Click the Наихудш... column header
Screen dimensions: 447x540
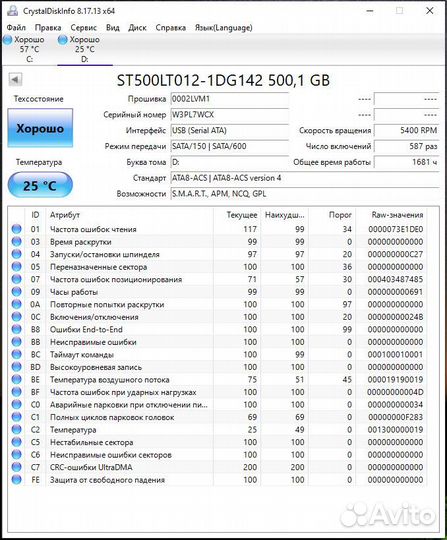pyautogui.click(x=284, y=215)
